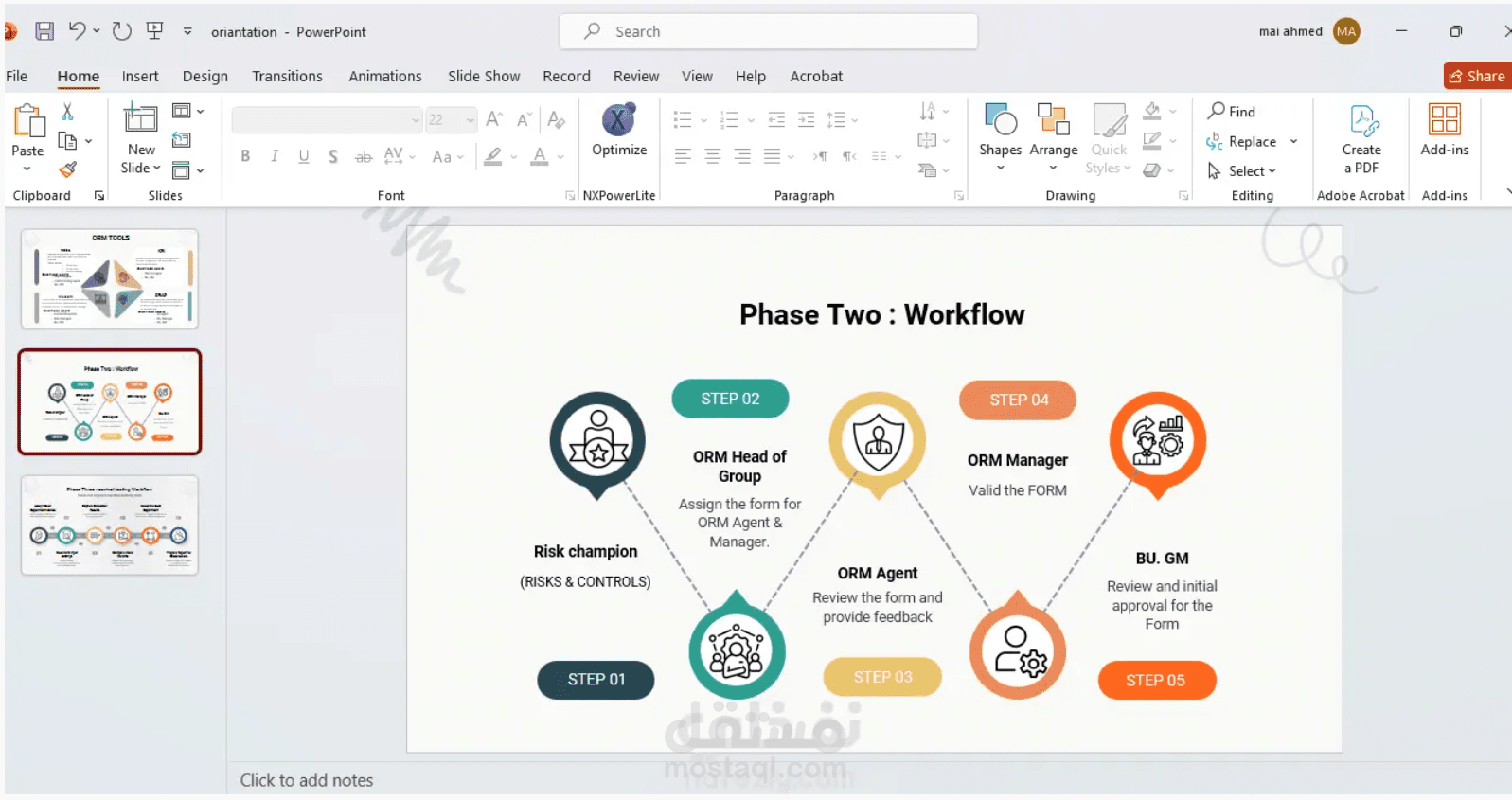1512x800 pixels.
Task: Clear all formatting icon
Action: pos(556,119)
